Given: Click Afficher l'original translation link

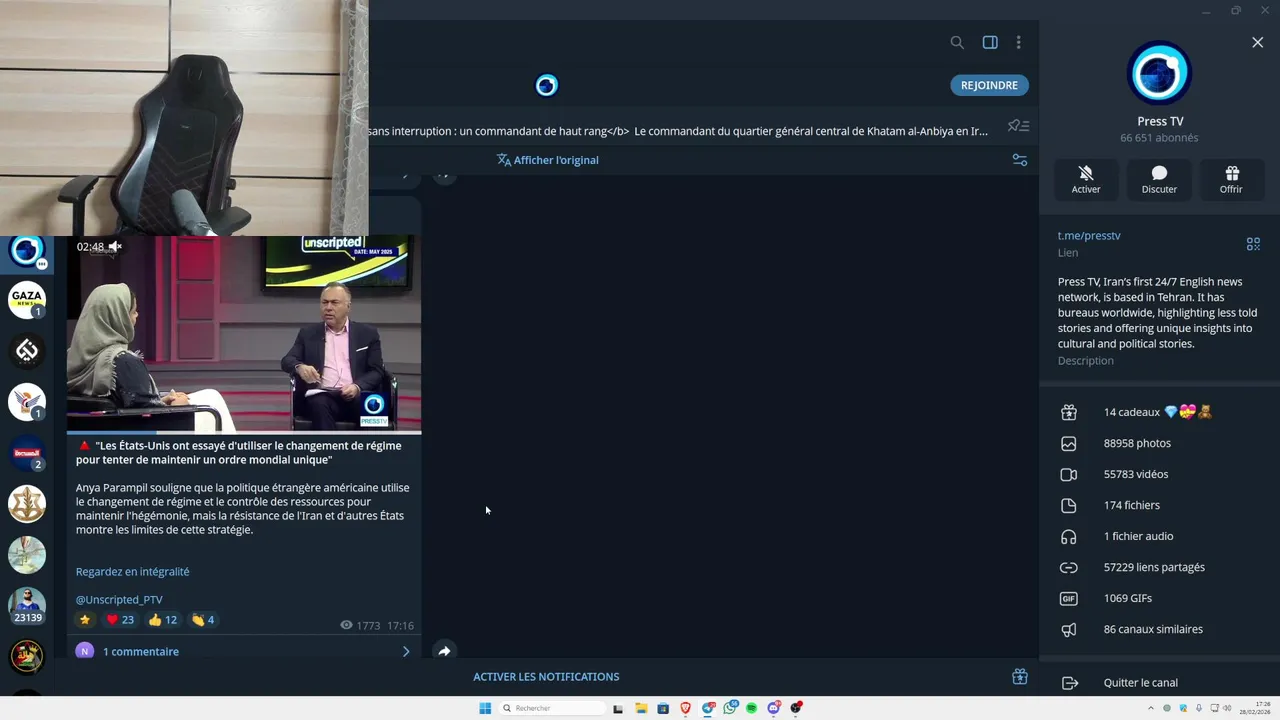Looking at the screenshot, I should pyautogui.click(x=548, y=160).
